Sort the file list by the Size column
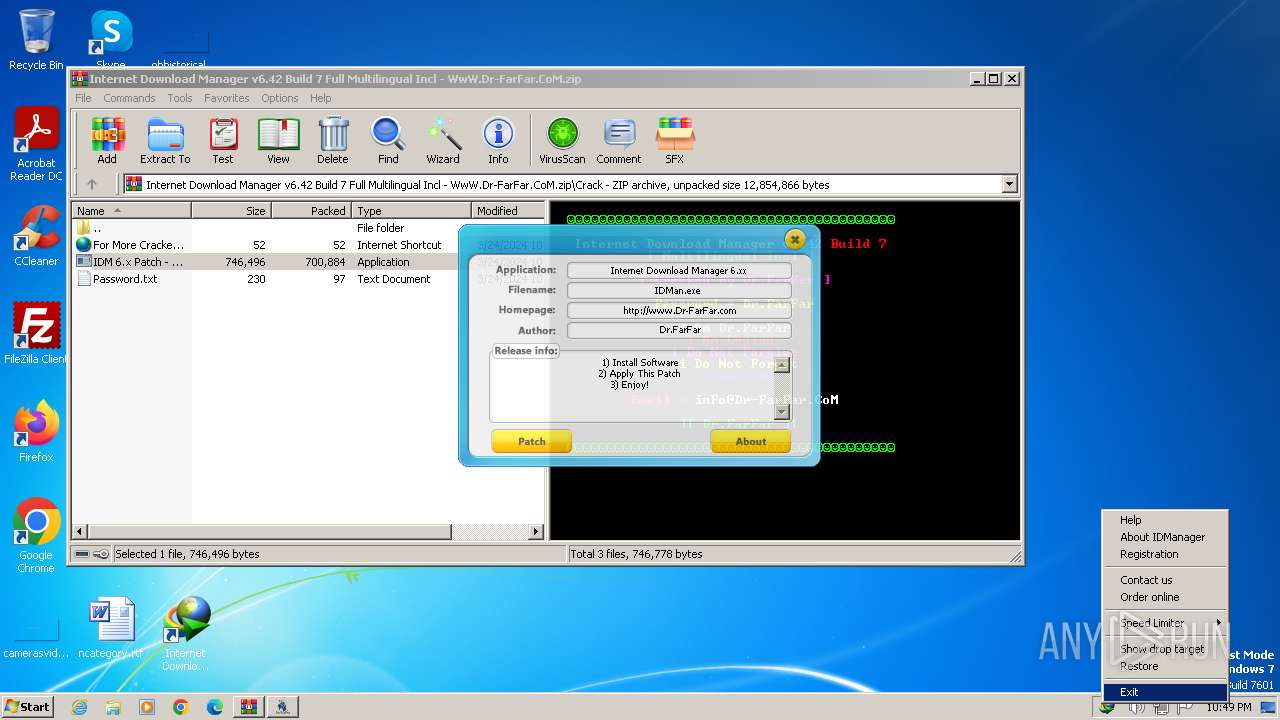This screenshot has height=720, width=1280. pyautogui.click(x=231, y=211)
